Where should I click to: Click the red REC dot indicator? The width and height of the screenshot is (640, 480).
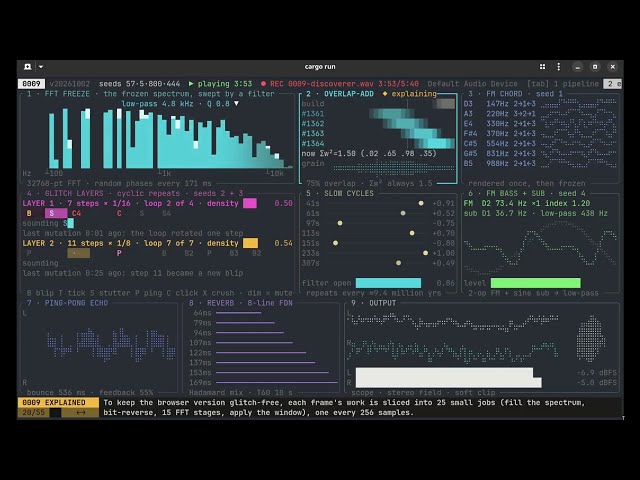coord(263,84)
